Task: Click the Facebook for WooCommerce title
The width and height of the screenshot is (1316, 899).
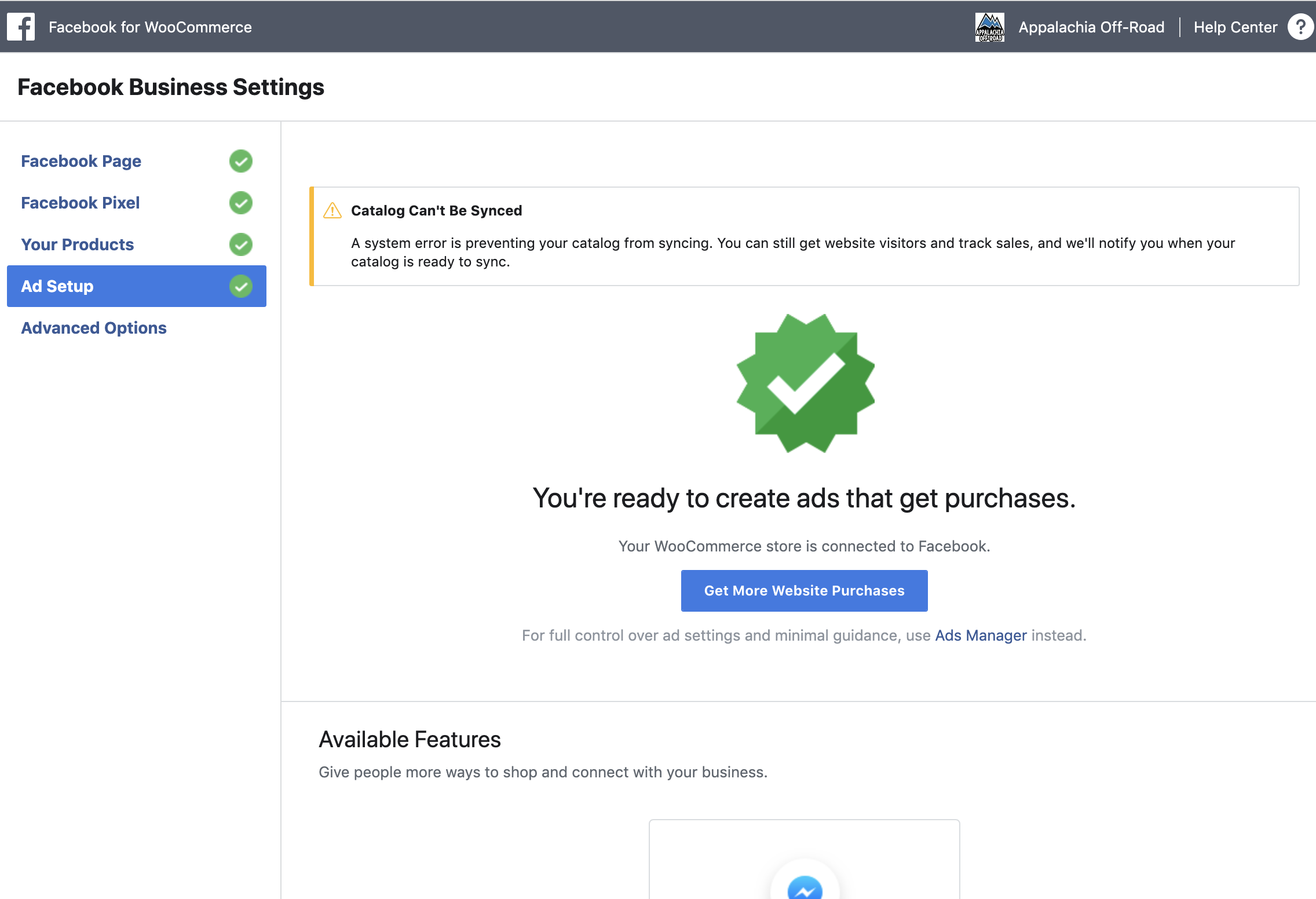Action: [x=150, y=27]
